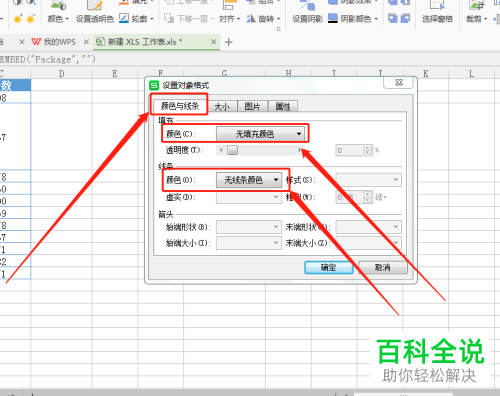Image resolution: width=500 pixels, height=396 pixels.
Task: Close the 设置对象格式 dialog
Action: pyautogui.click(x=399, y=83)
